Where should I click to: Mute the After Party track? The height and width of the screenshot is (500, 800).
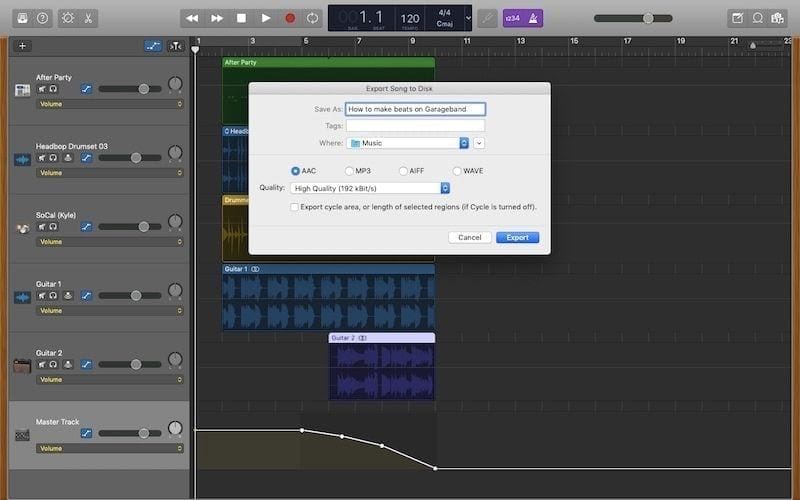click(42, 89)
